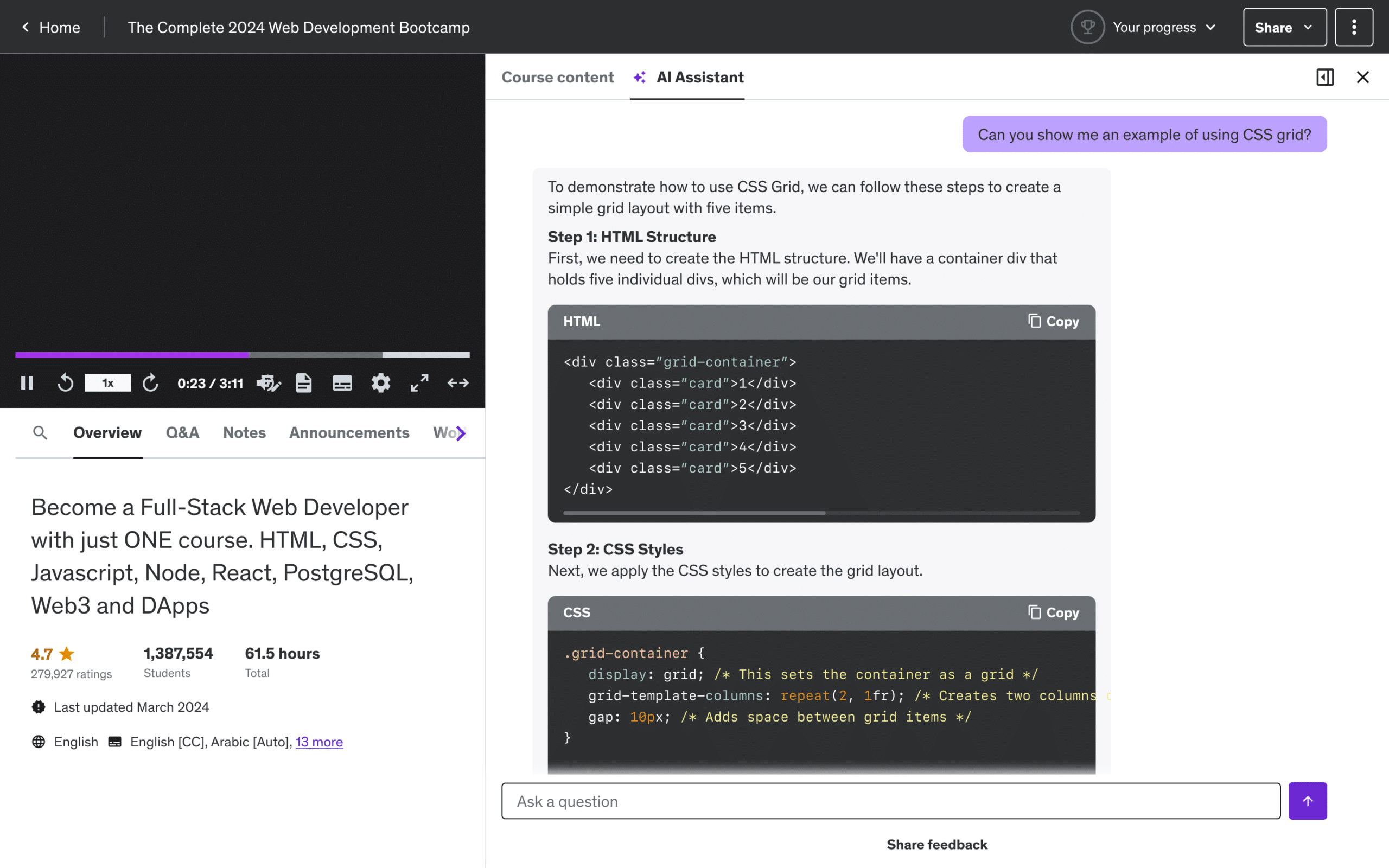The width and height of the screenshot is (1389, 868).
Task: Click the Step 2: CSS Styles heading
Action: (x=615, y=550)
